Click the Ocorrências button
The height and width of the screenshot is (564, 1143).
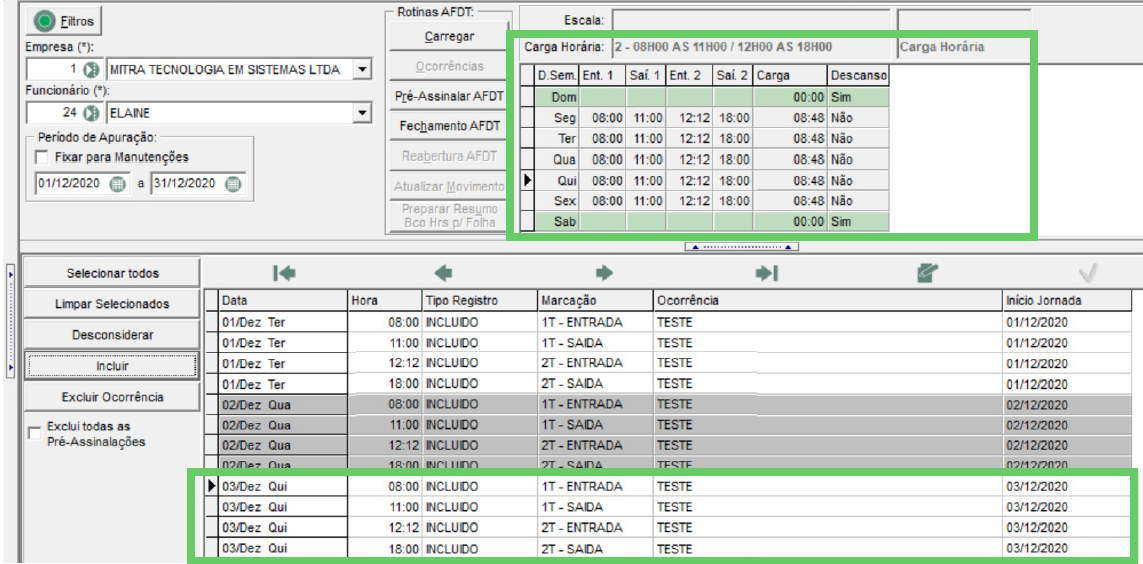(449, 66)
